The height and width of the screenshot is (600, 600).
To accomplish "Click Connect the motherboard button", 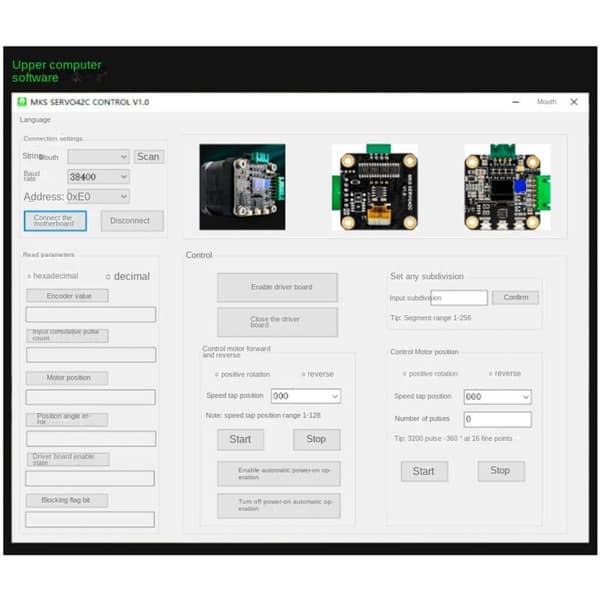I will click(55, 221).
